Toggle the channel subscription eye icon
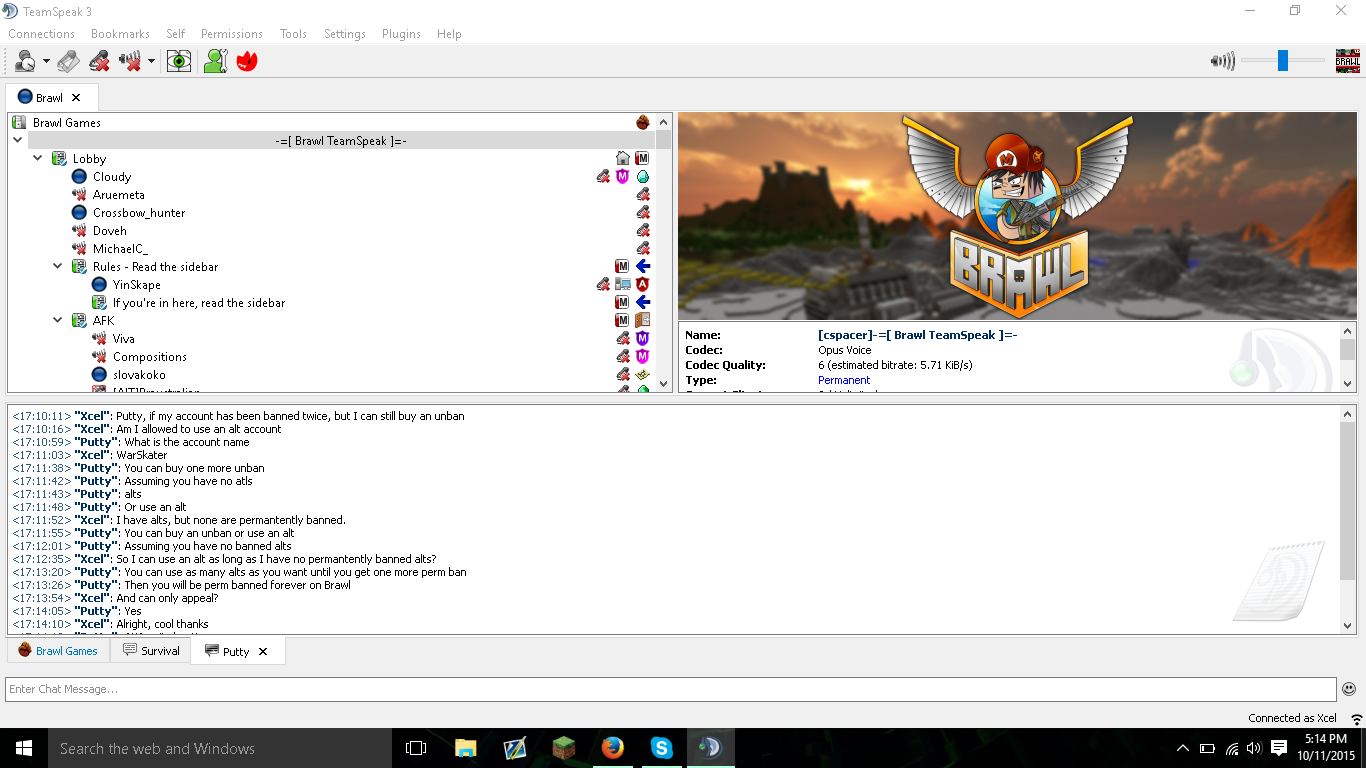 point(179,61)
